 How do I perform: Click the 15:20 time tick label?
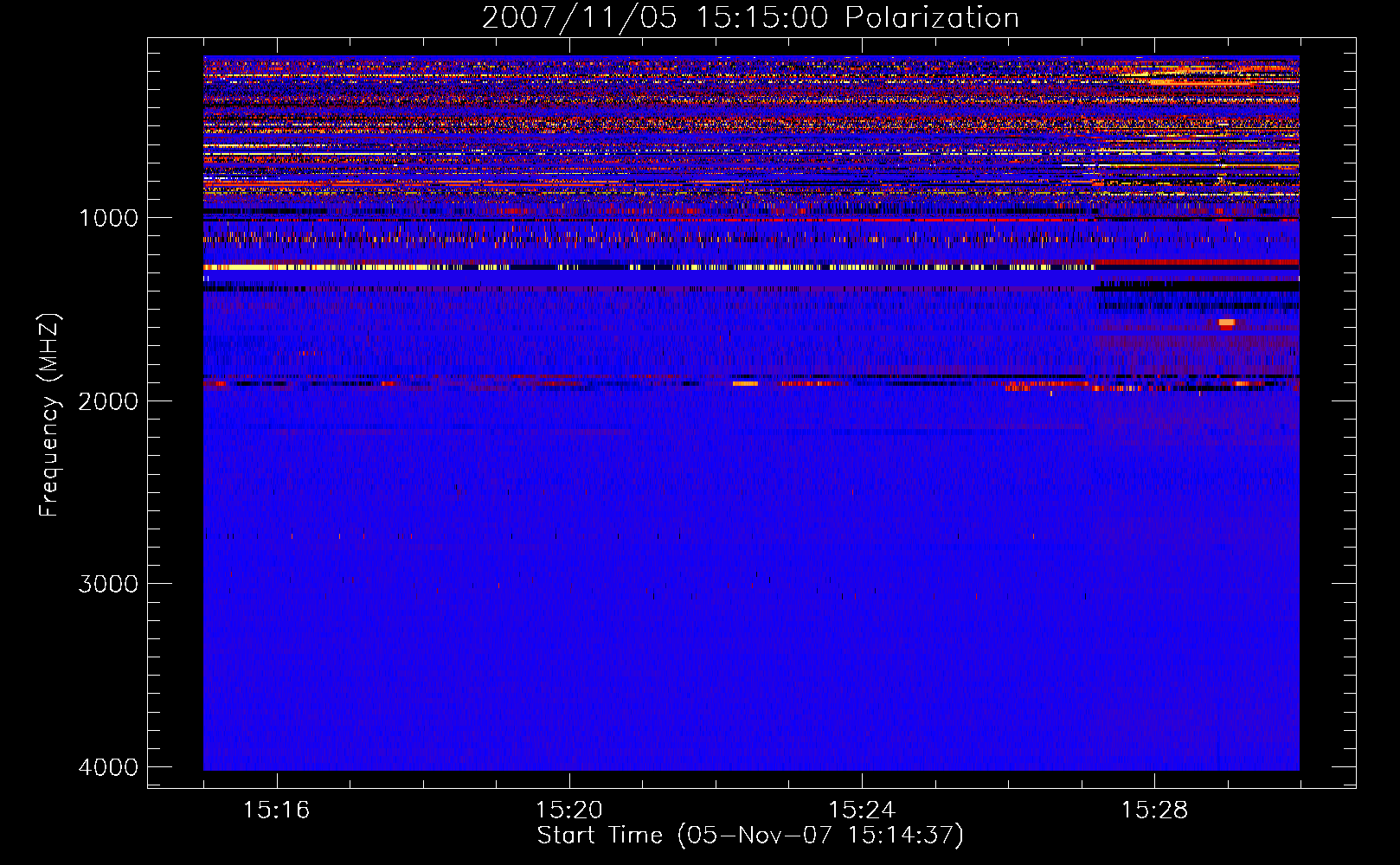pos(569,810)
